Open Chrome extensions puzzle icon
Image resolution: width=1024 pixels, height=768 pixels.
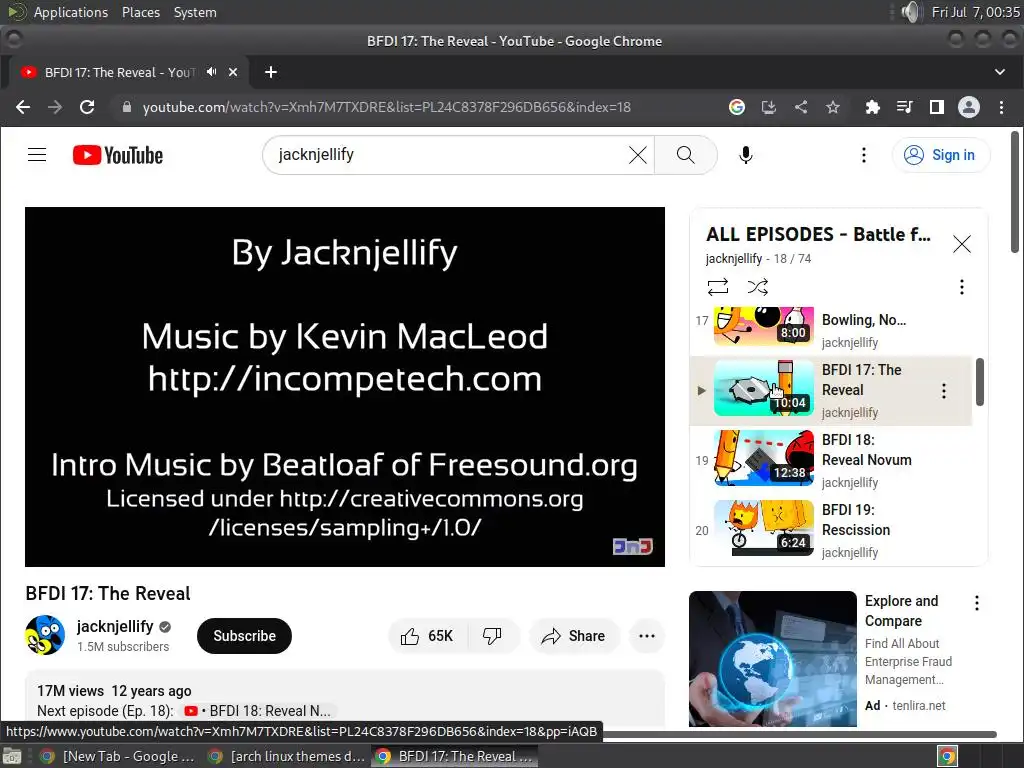[872, 107]
